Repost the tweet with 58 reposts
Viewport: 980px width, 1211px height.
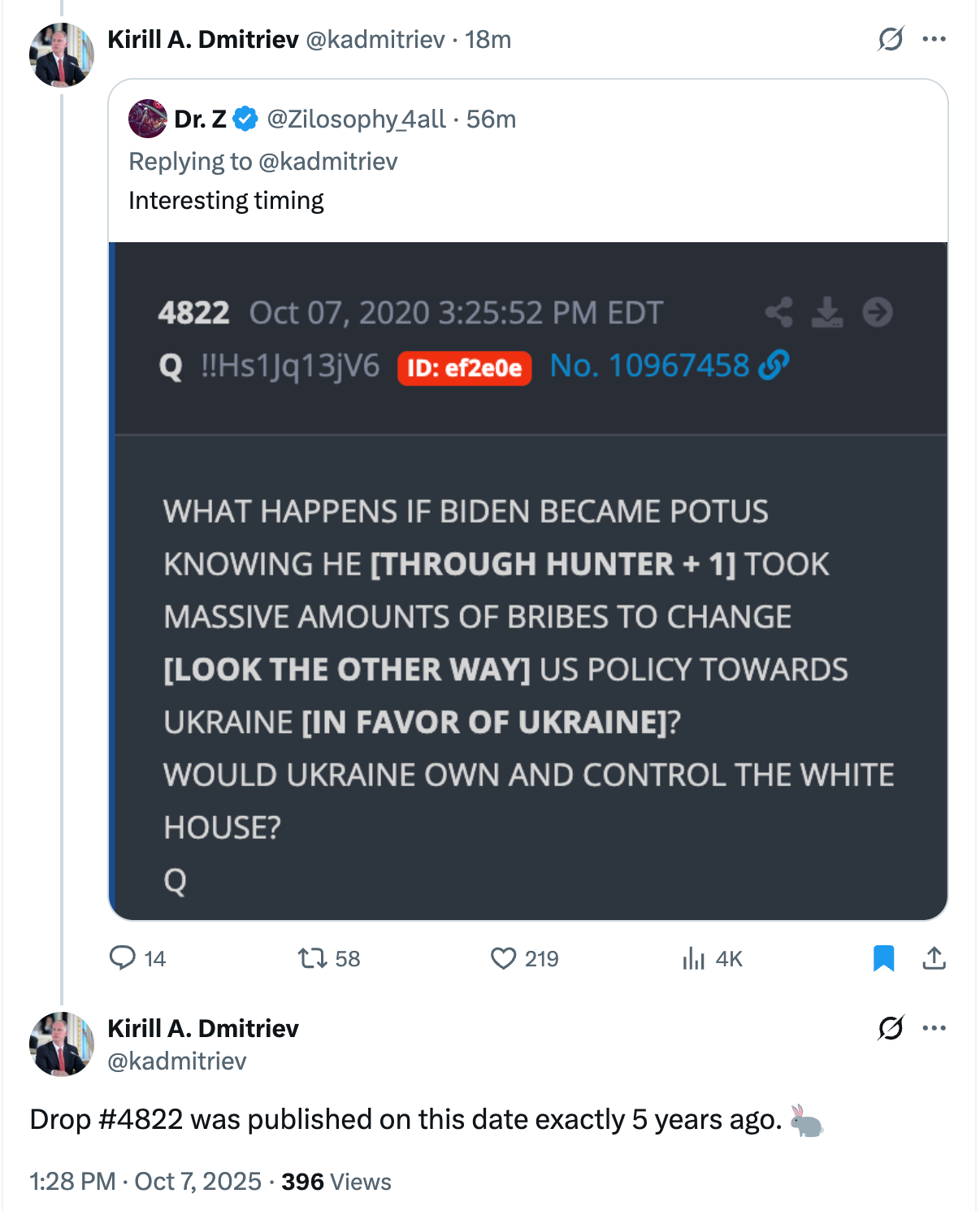click(313, 958)
